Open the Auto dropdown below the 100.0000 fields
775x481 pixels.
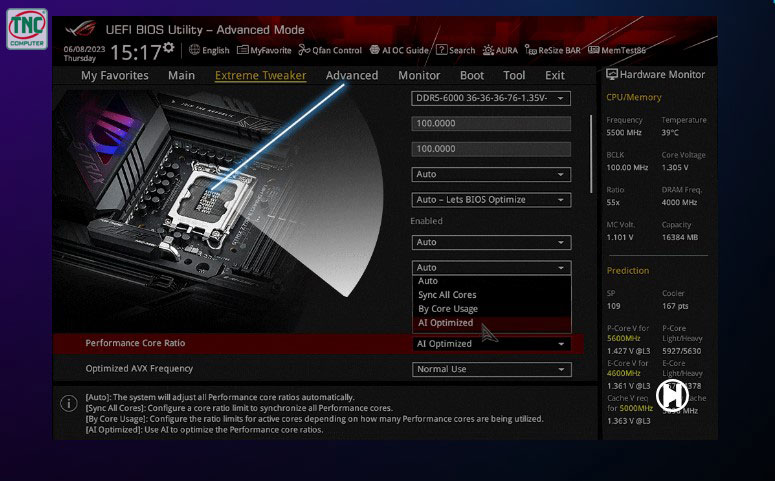(x=491, y=175)
